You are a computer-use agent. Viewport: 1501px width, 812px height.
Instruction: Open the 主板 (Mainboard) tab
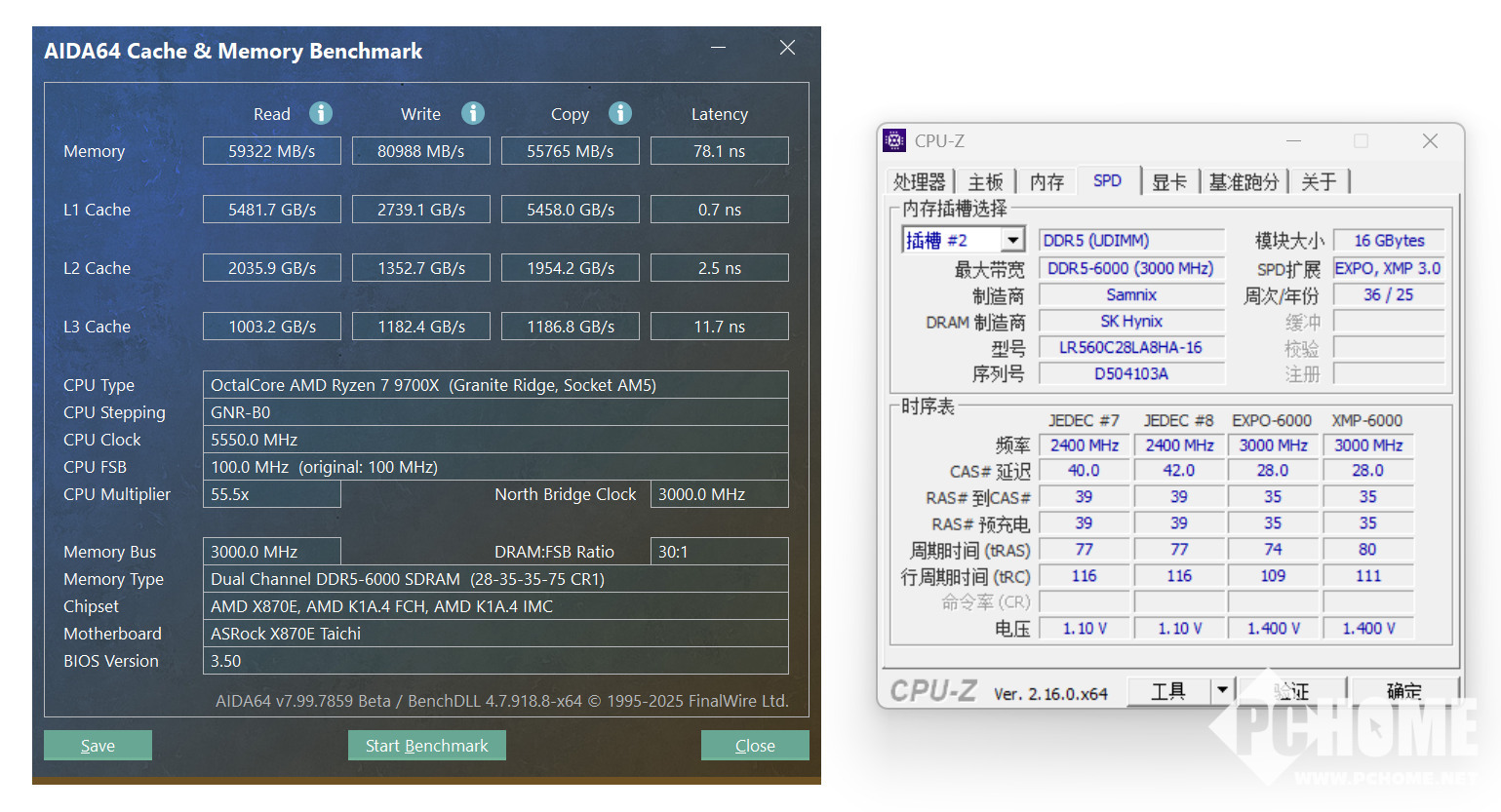pyautogui.click(x=985, y=182)
